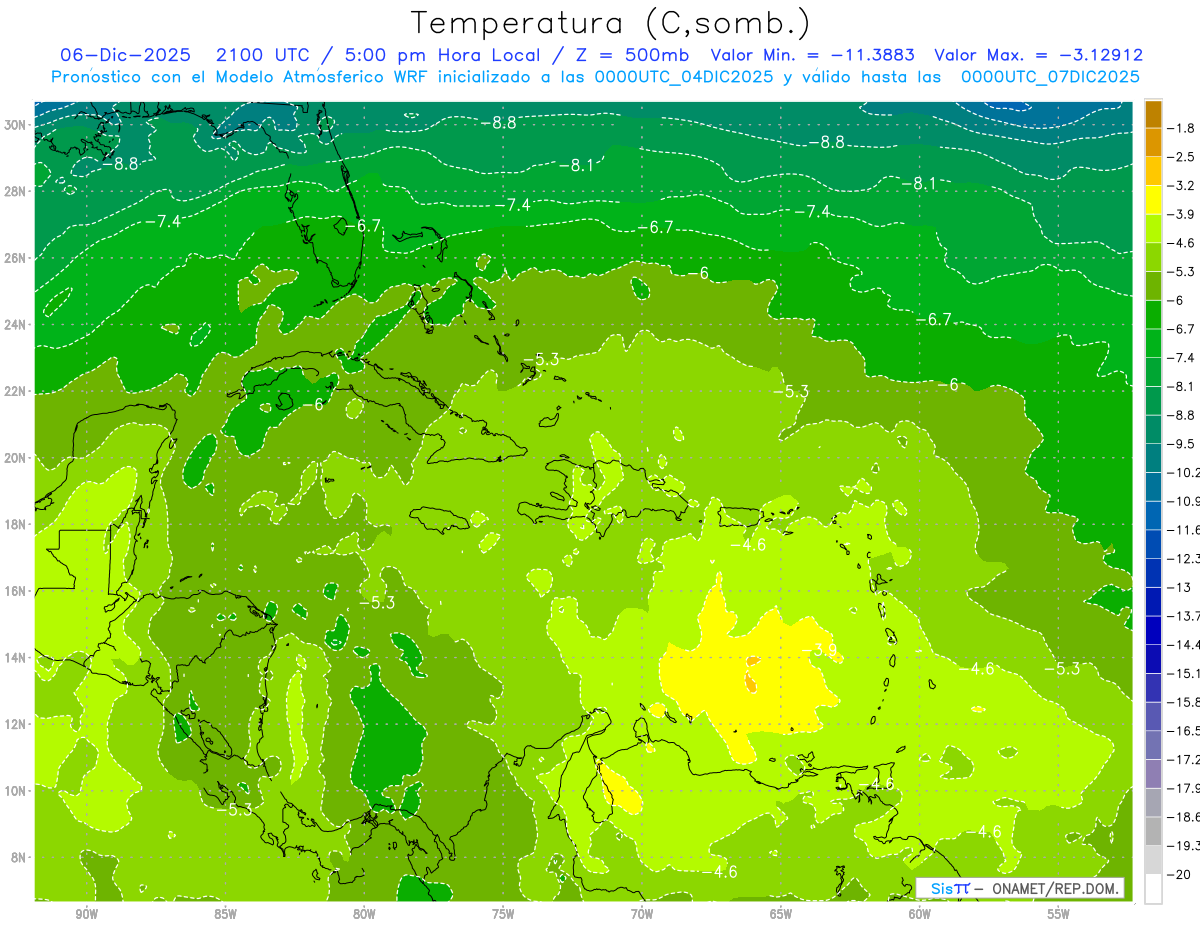Click the '22N' latitude axis label
1200x927 pixels.
15,391
